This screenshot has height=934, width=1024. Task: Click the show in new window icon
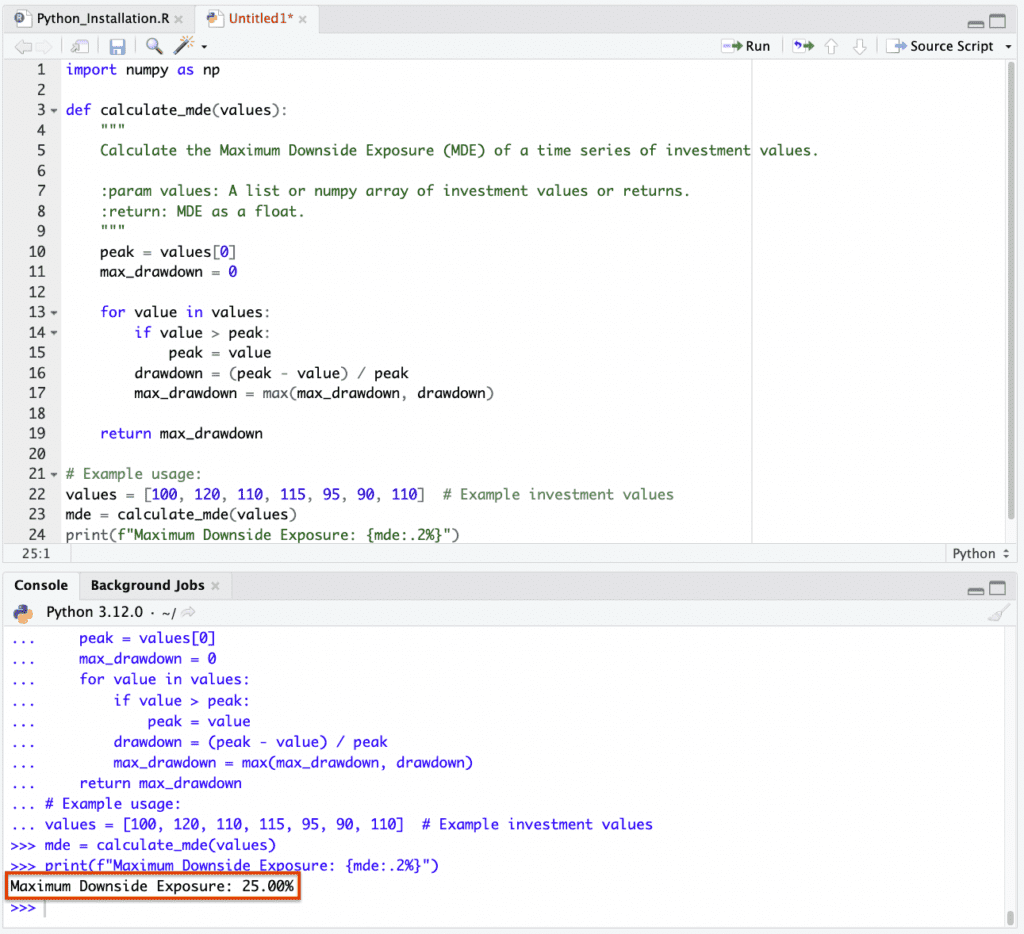80,46
